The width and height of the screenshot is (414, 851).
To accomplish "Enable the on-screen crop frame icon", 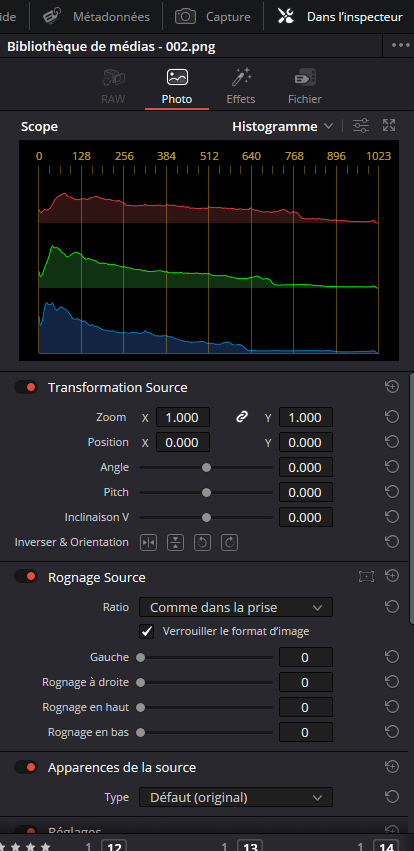I will pos(367,576).
